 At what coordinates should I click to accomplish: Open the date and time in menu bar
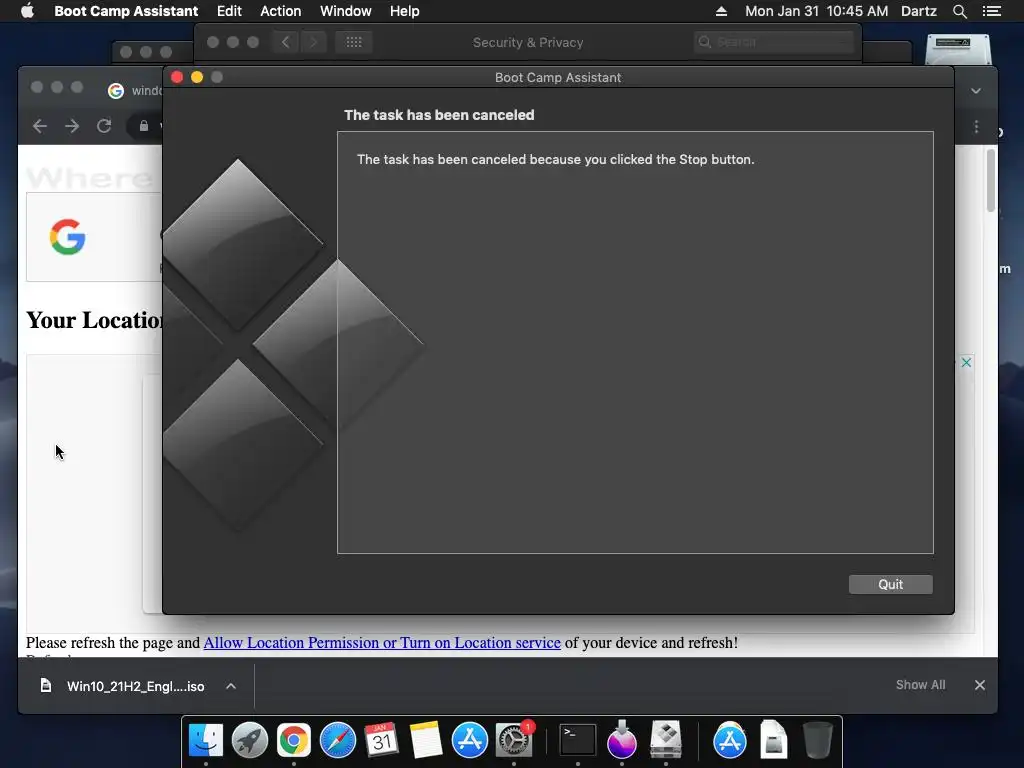point(816,11)
